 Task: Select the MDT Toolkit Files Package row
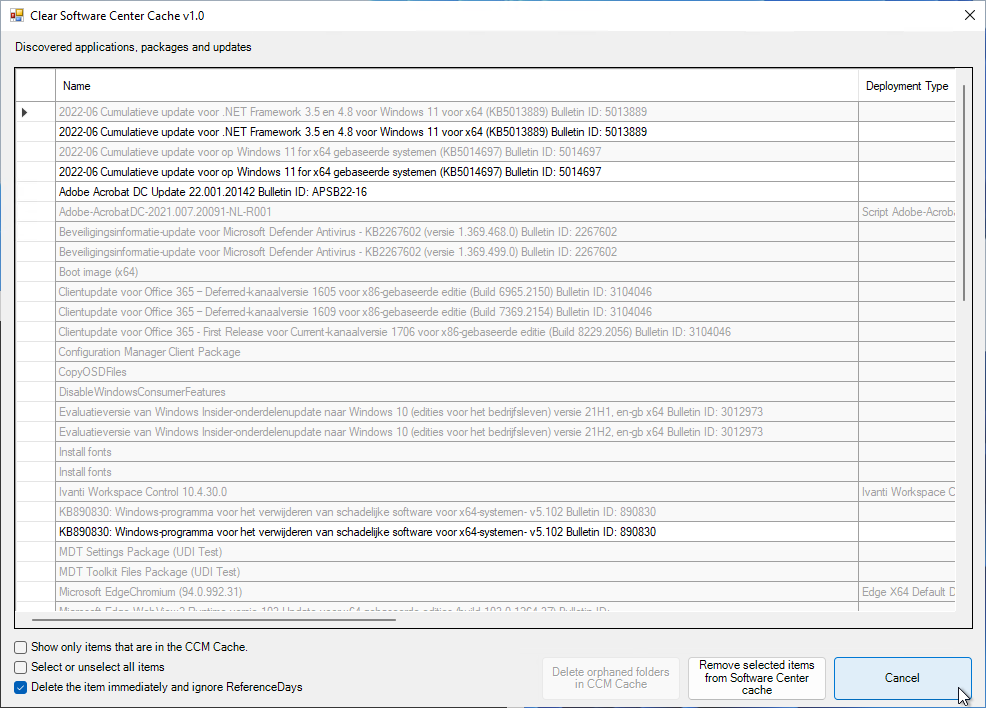pos(149,572)
